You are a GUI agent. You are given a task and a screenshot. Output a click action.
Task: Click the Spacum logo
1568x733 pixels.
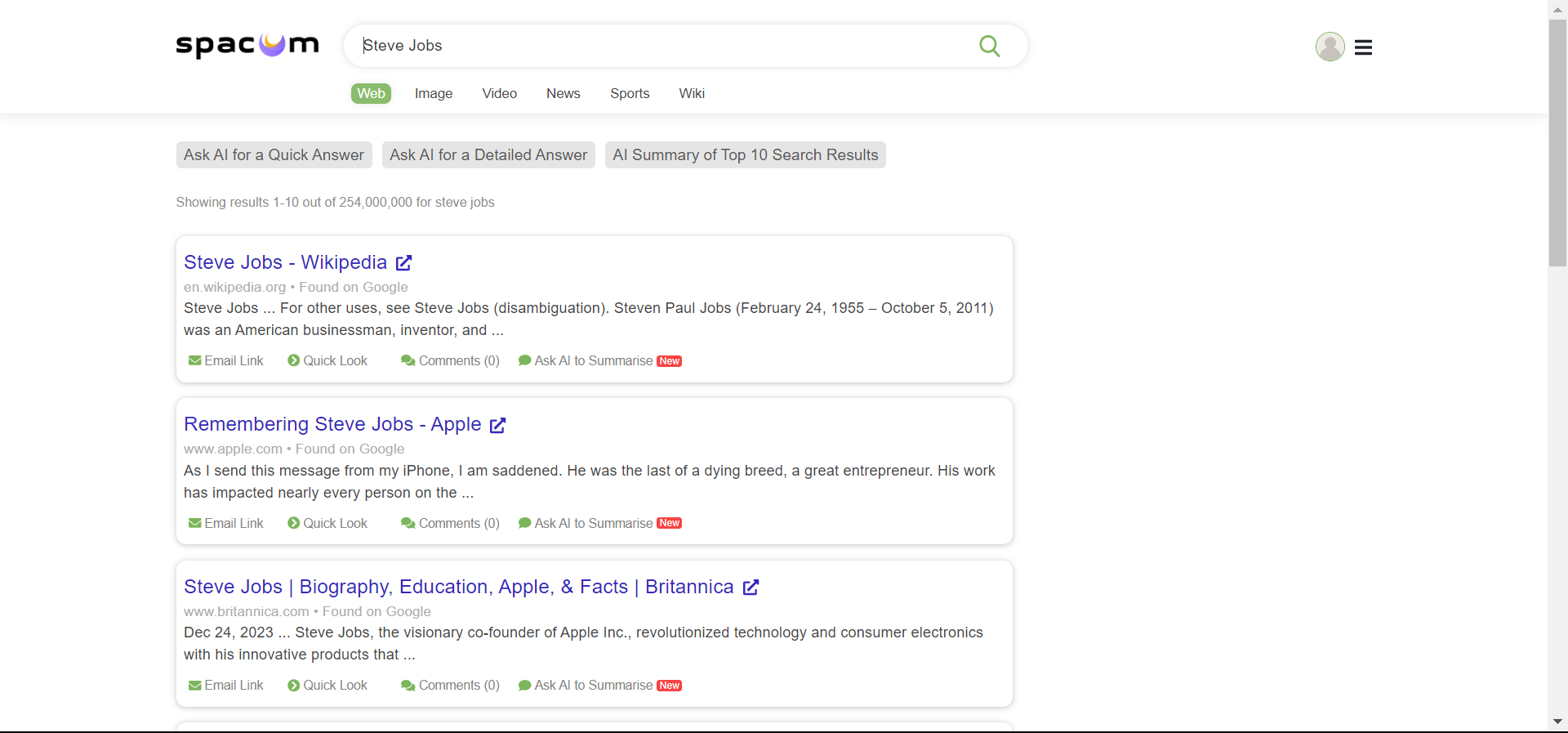click(247, 45)
